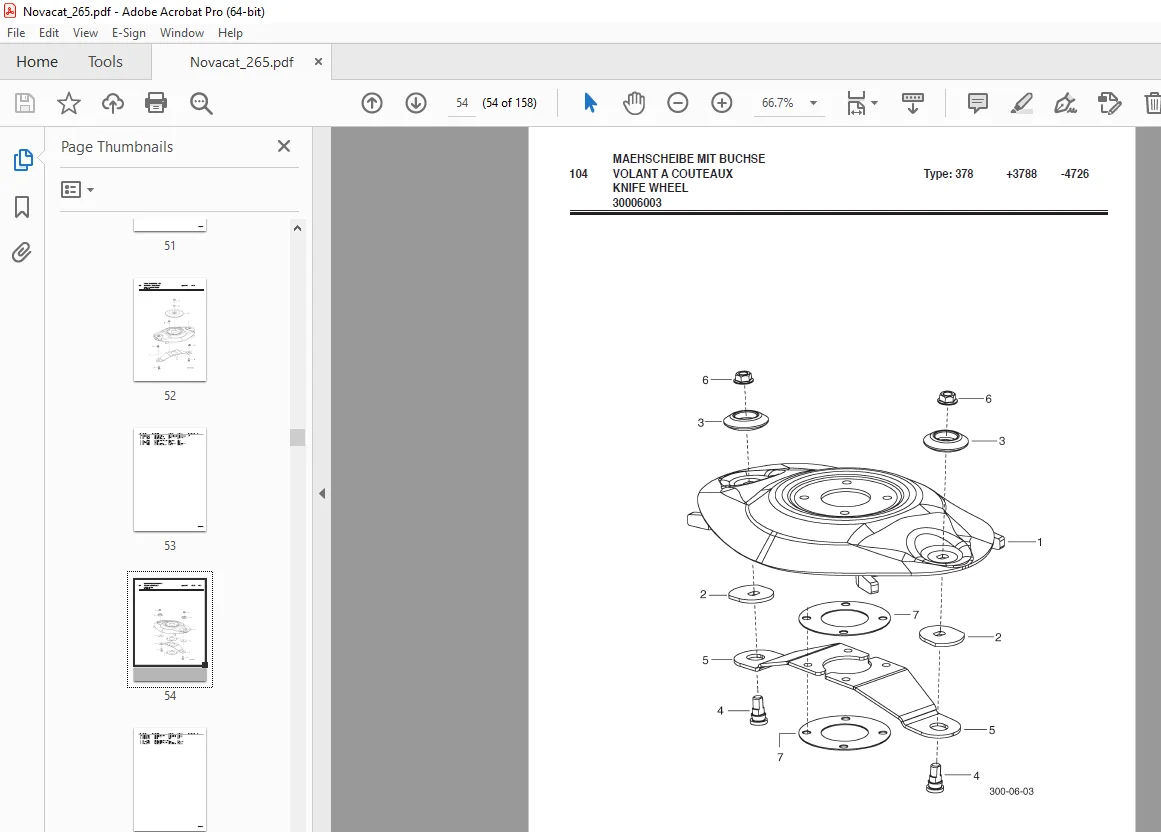
Task: Click the Stamp tool icon
Action: click(1109, 103)
